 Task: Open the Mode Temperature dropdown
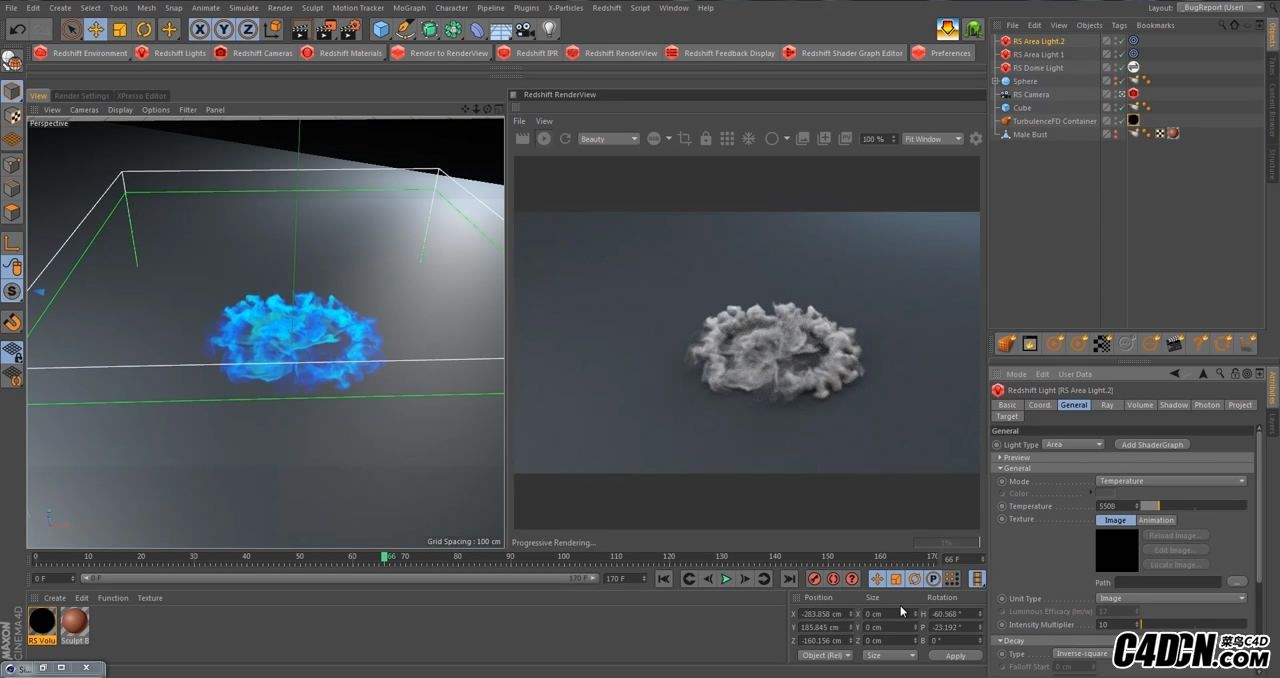click(1172, 481)
